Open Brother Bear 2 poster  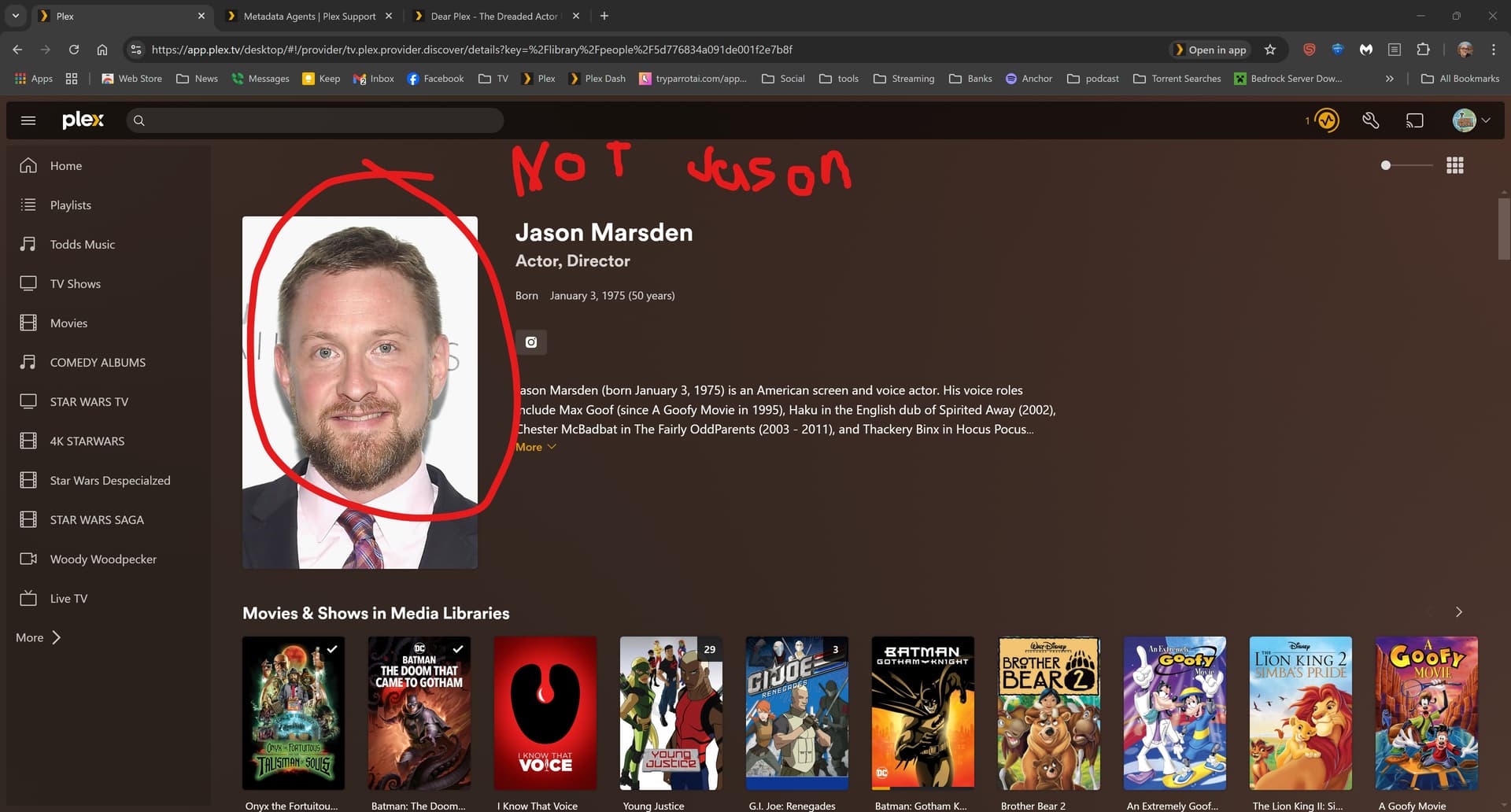pos(1049,713)
